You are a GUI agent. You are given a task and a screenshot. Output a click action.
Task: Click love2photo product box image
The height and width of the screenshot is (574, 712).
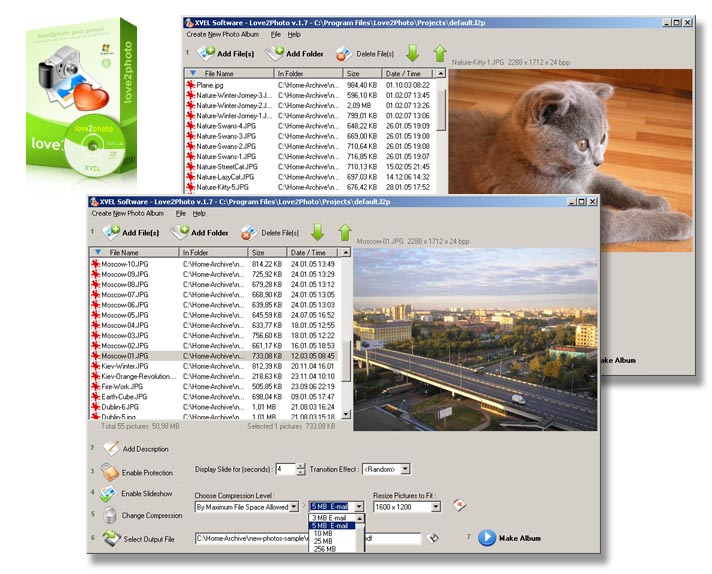tap(82, 98)
